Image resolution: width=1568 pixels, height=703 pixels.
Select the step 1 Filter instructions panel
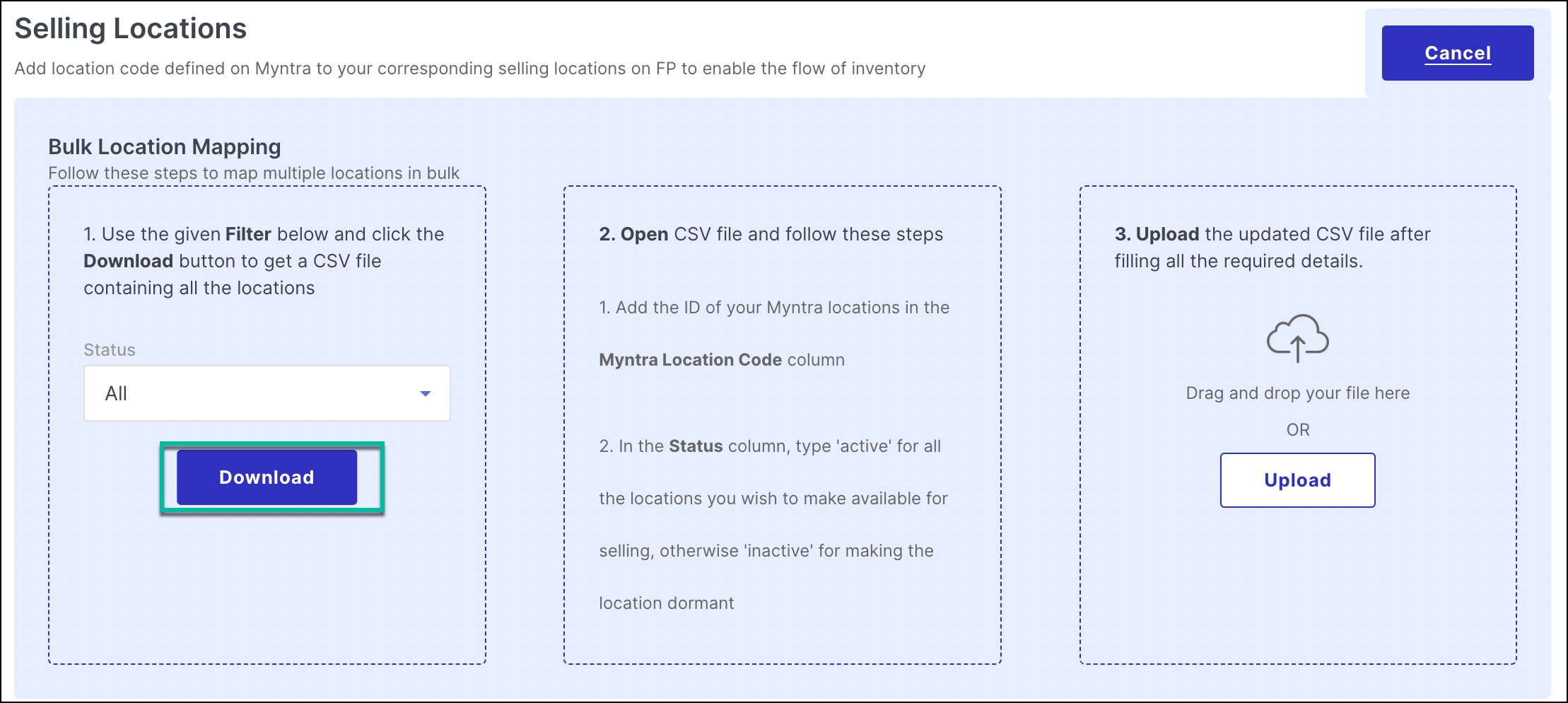point(267,424)
